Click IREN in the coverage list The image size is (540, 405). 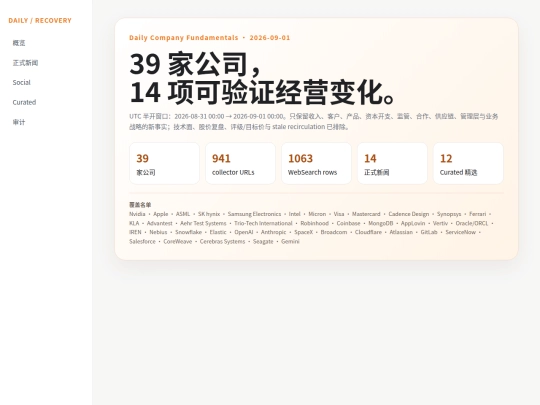click(135, 232)
